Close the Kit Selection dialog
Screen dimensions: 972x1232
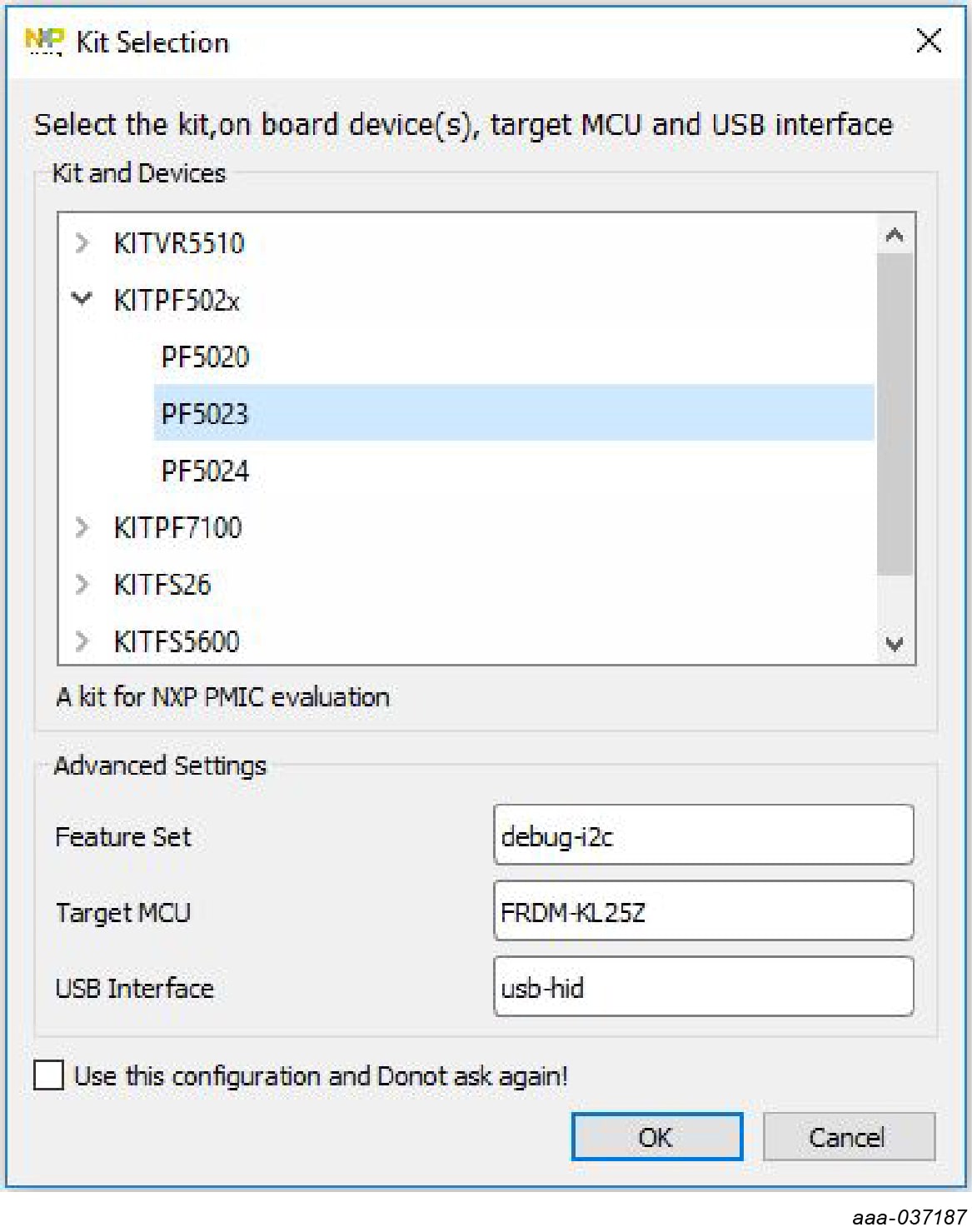click(x=928, y=40)
